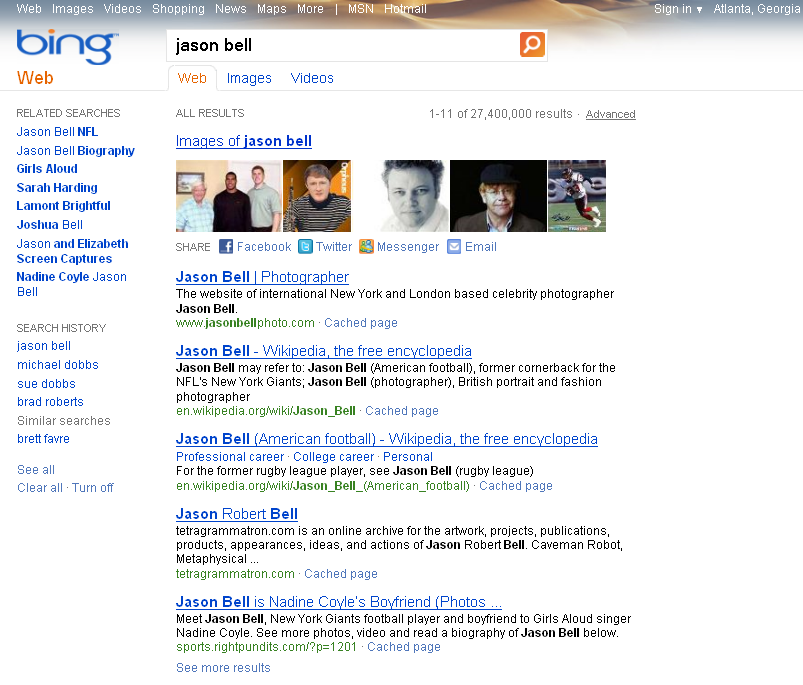803x685 pixels.
Task: Switch to the Images tab below search box
Action: click(249, 78)
